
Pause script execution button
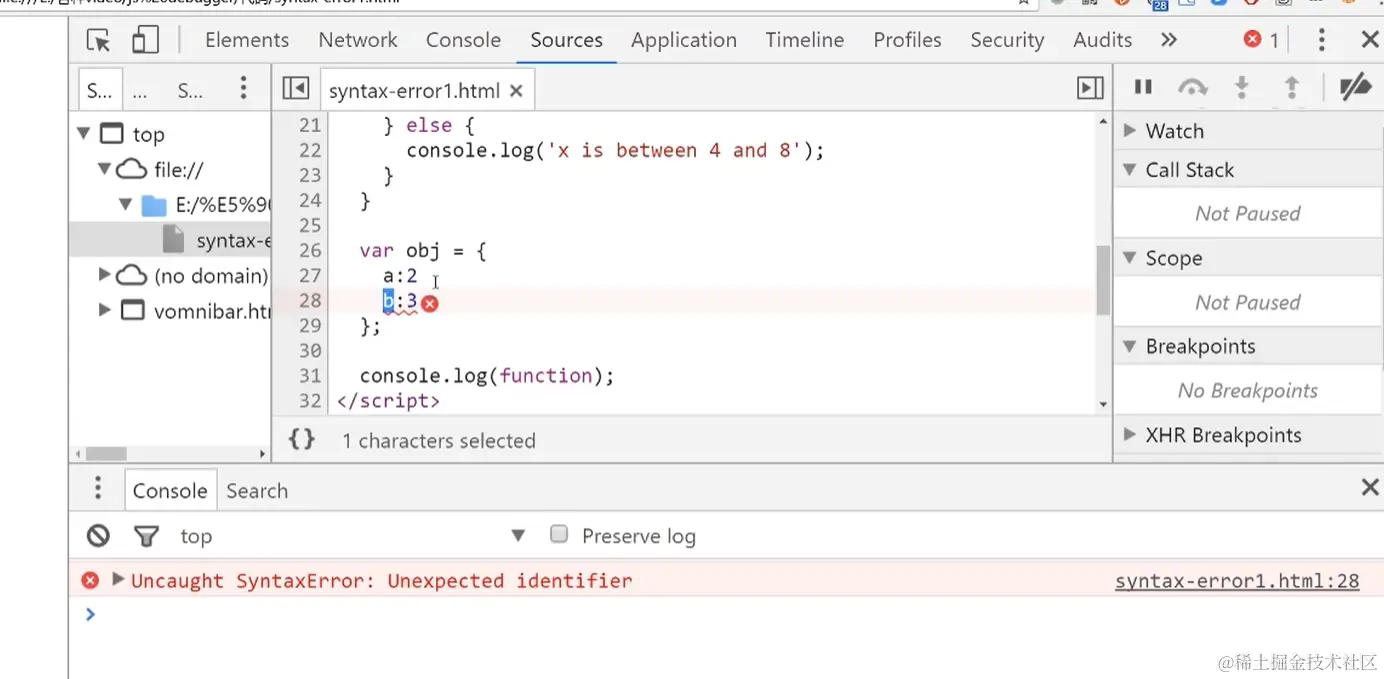(x=1143, y=88)
